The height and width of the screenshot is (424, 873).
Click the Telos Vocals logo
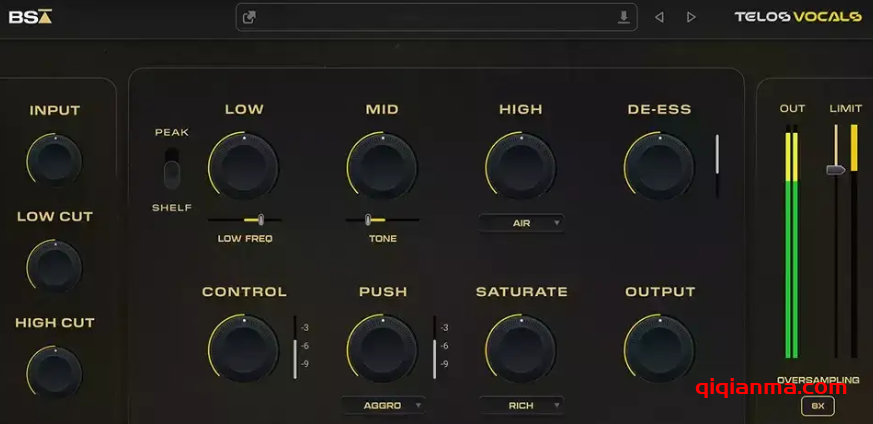(x=798, y=17)
